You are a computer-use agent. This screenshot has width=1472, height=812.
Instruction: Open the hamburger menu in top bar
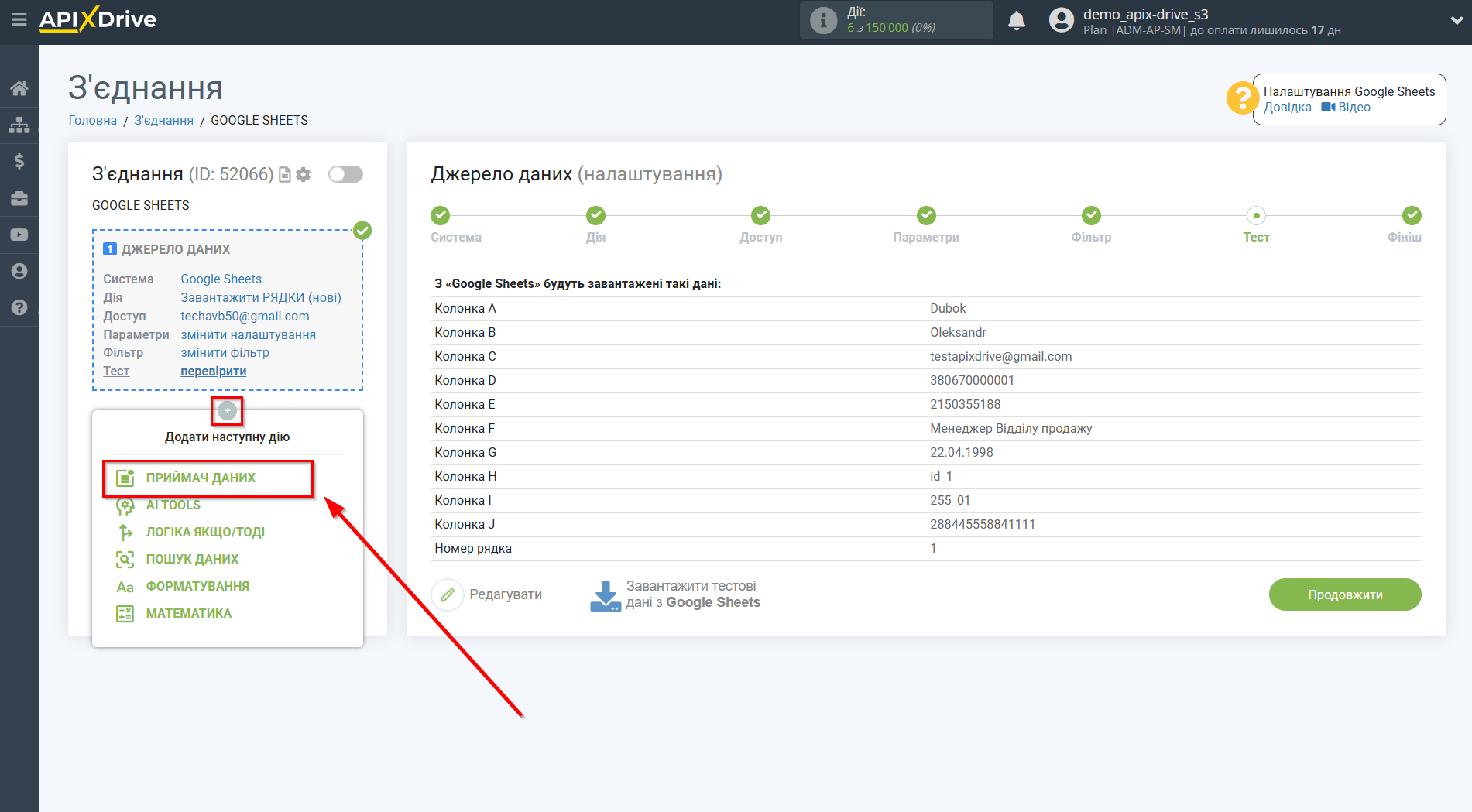coord(19,20)
